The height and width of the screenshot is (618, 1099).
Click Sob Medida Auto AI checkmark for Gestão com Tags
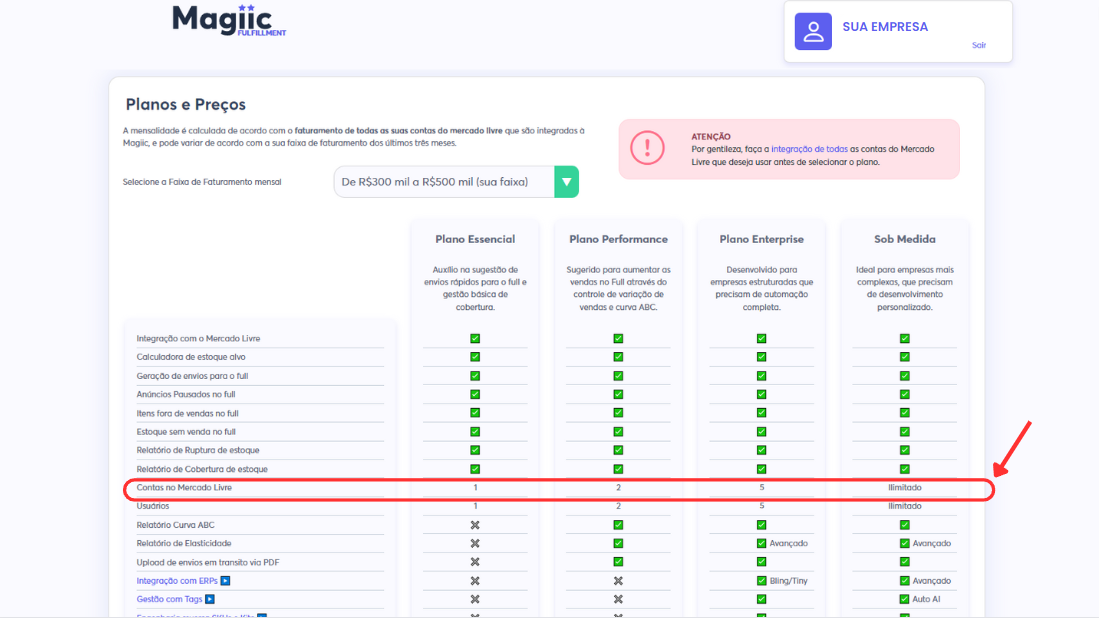904,599
